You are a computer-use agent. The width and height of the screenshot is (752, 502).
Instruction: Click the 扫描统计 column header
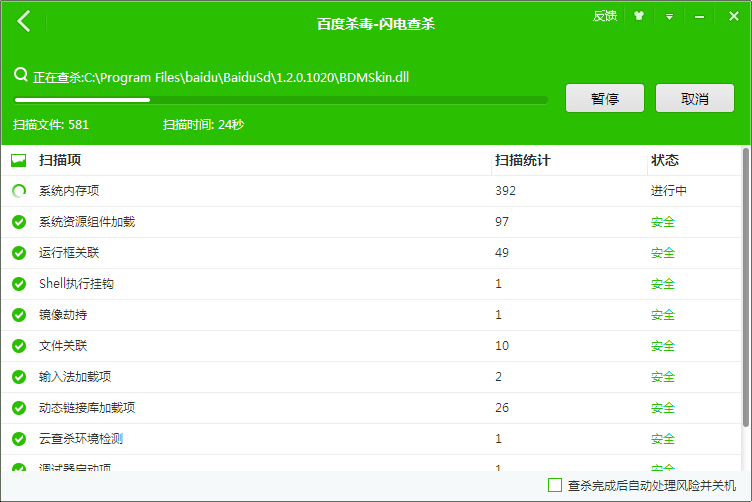pyautogui.click(x=522, y=160)
